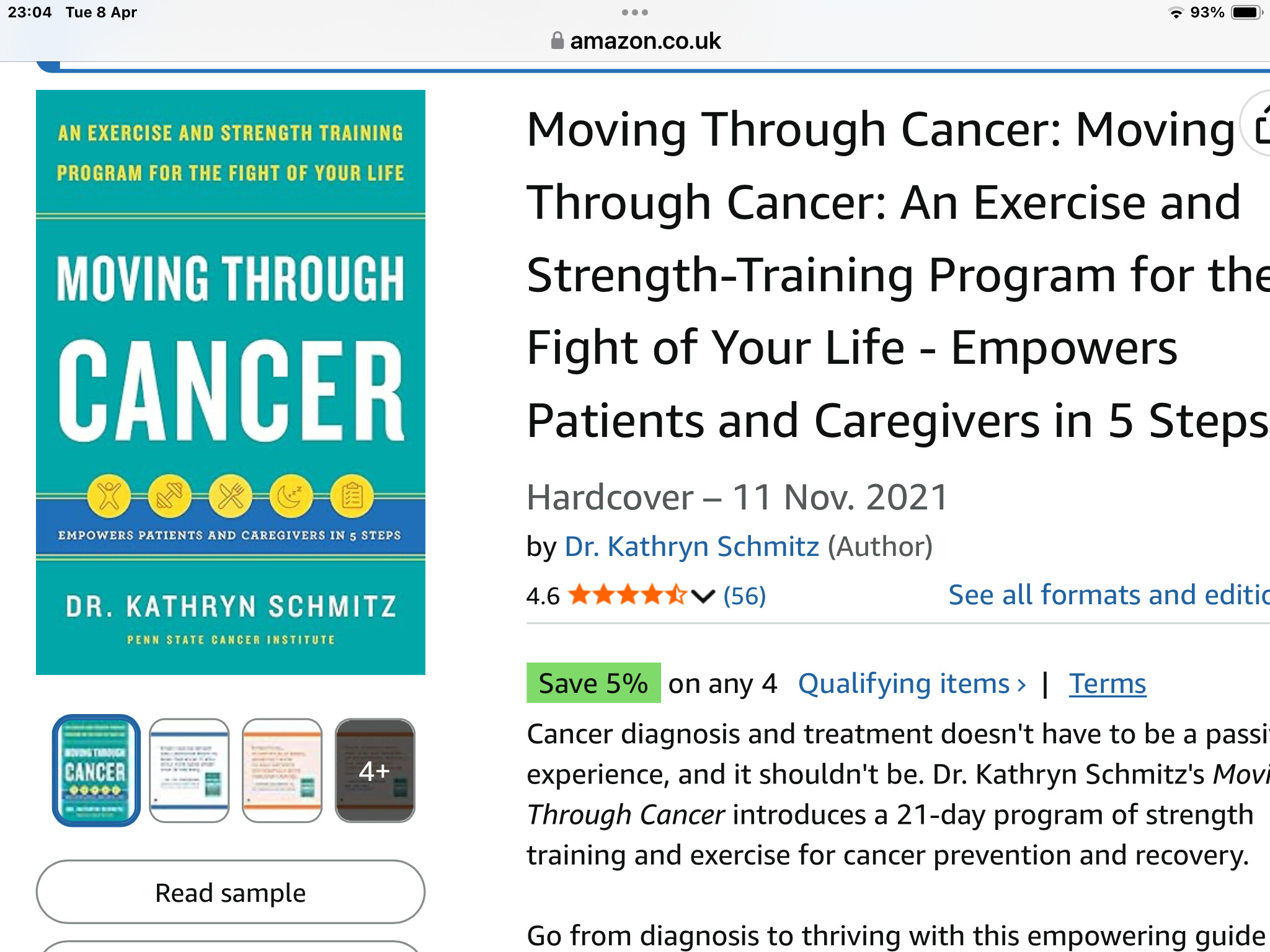1270x952 pixels.
Task: Click the Save 5% promotion badge
Action: [593, 683]
